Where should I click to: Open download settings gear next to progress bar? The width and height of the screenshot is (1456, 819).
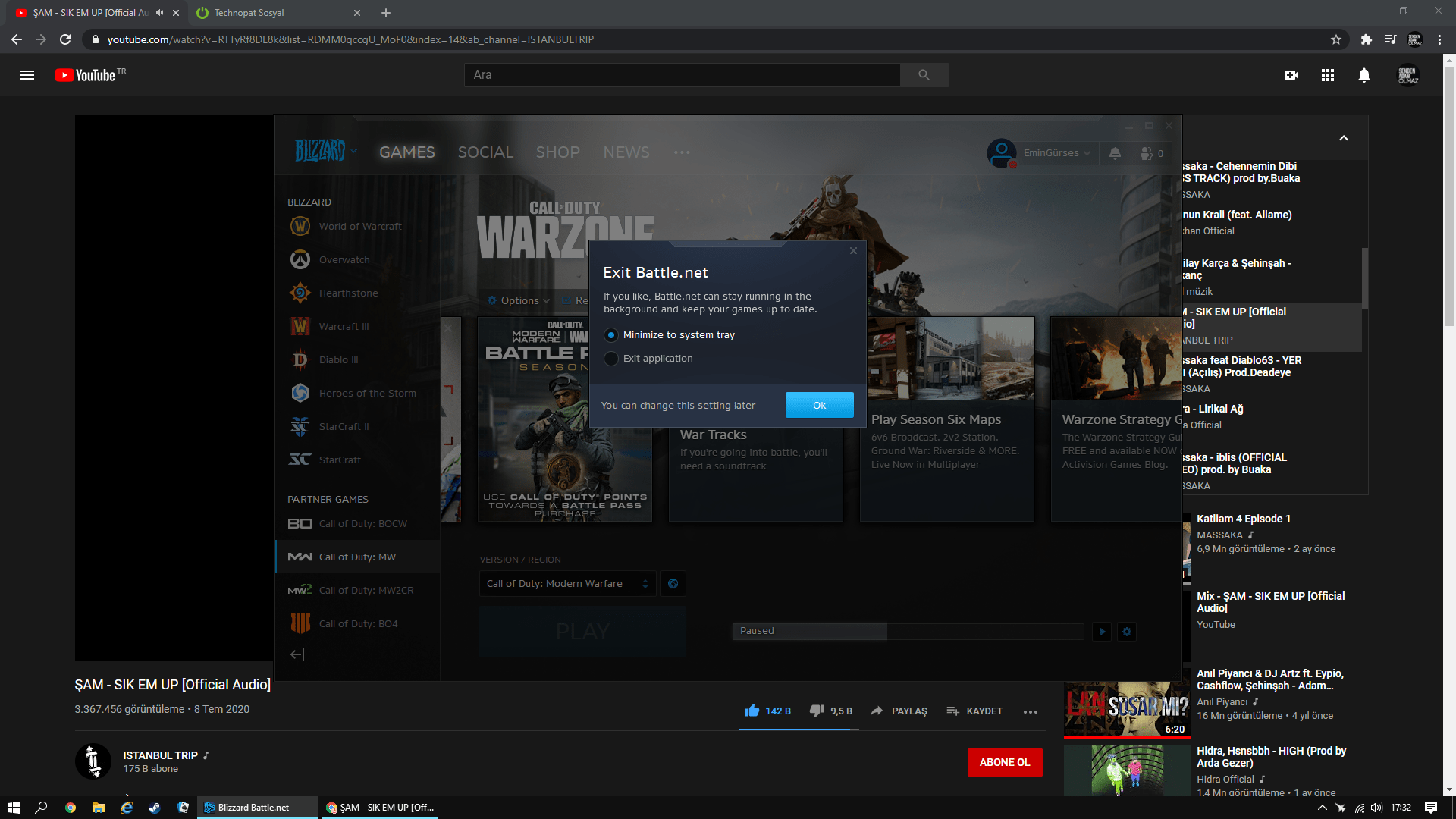pos(1127,631)
